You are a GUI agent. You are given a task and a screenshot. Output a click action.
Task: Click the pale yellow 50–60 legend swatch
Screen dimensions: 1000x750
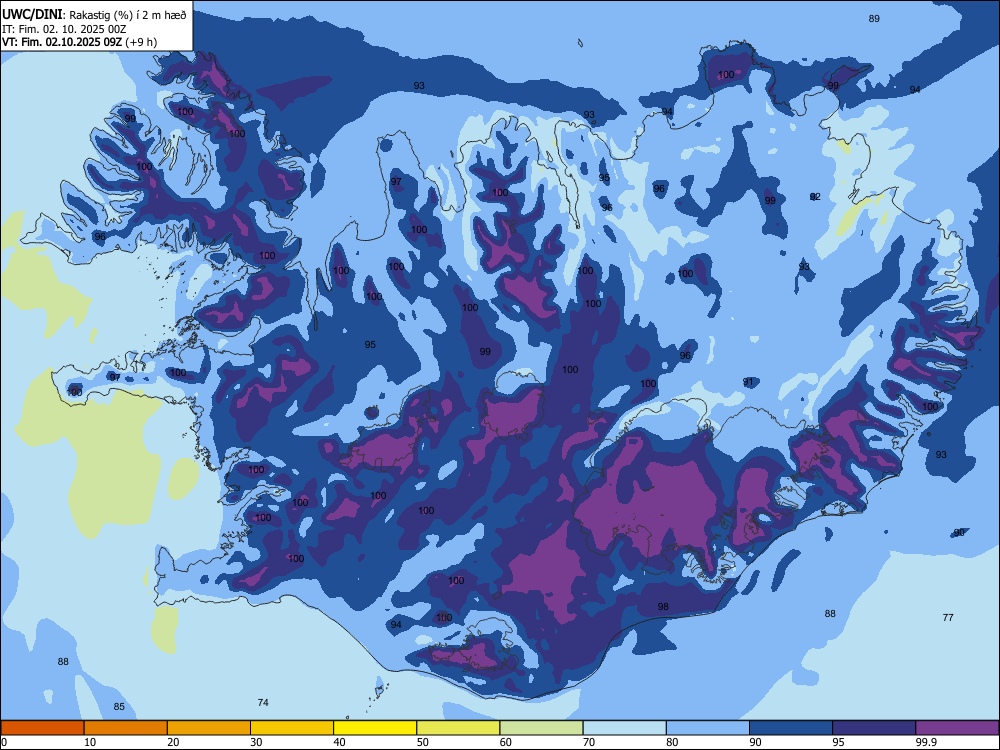coord(458,728)
